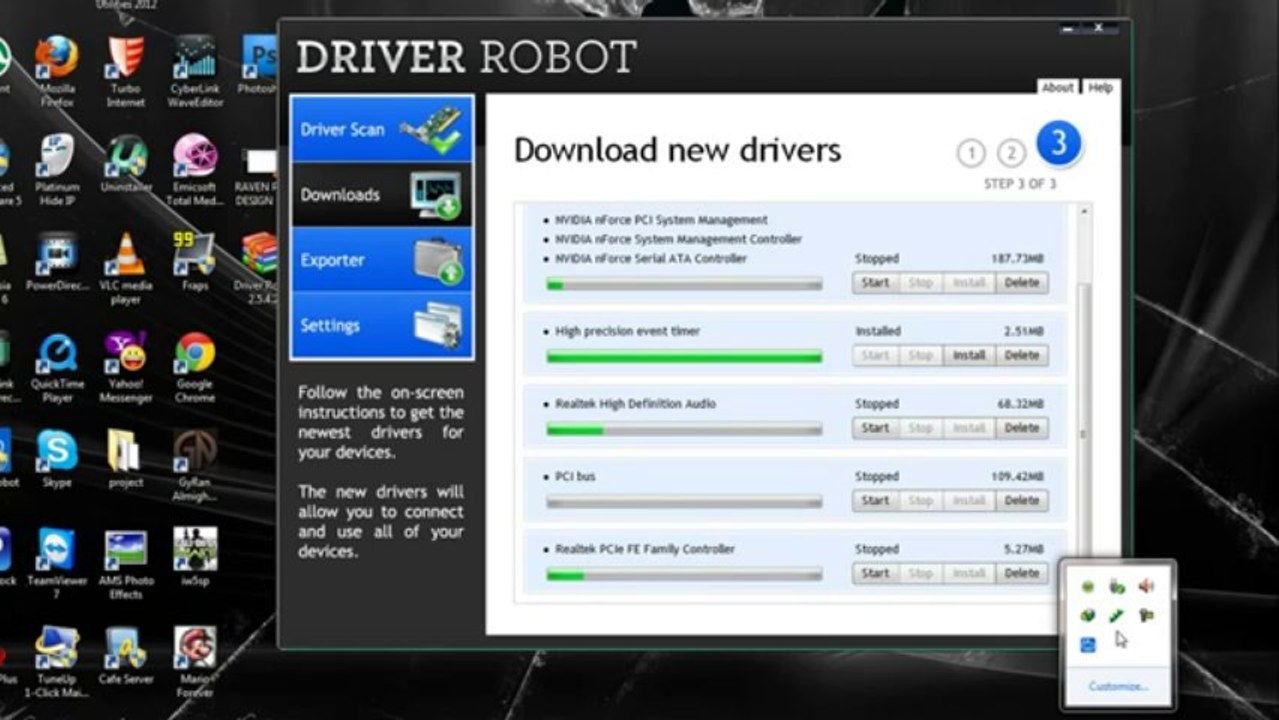Click the project folder desktop icon
Viewport: 1279px width, 720px height.
click(x=125, y=458)
